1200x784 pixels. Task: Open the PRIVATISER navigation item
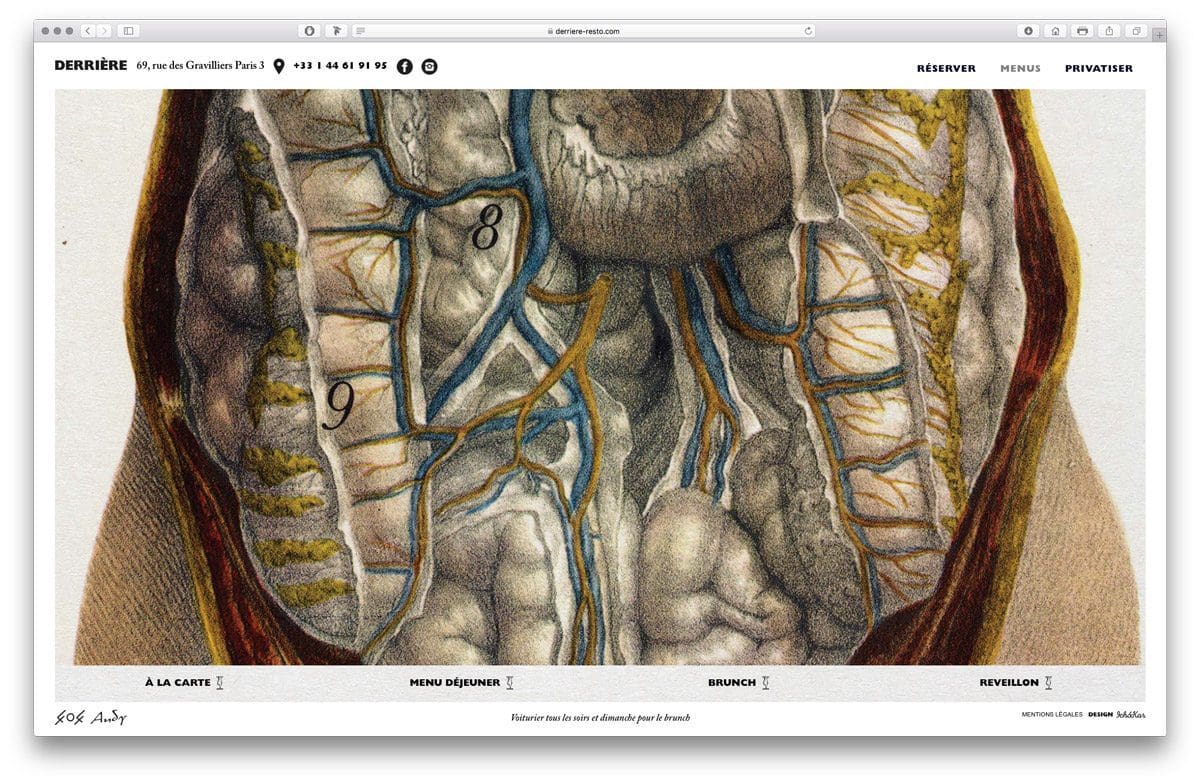pyautogui.click(x=1099, y=68)
